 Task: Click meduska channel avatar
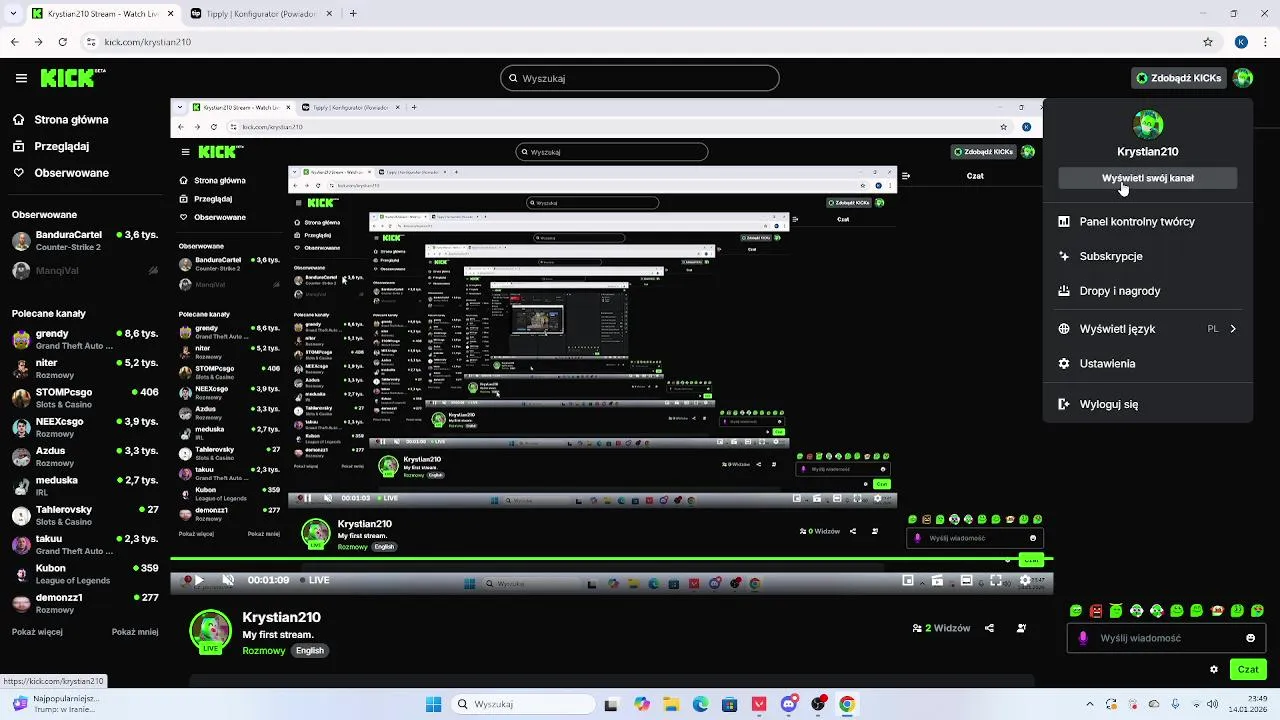tap(21, 486)
